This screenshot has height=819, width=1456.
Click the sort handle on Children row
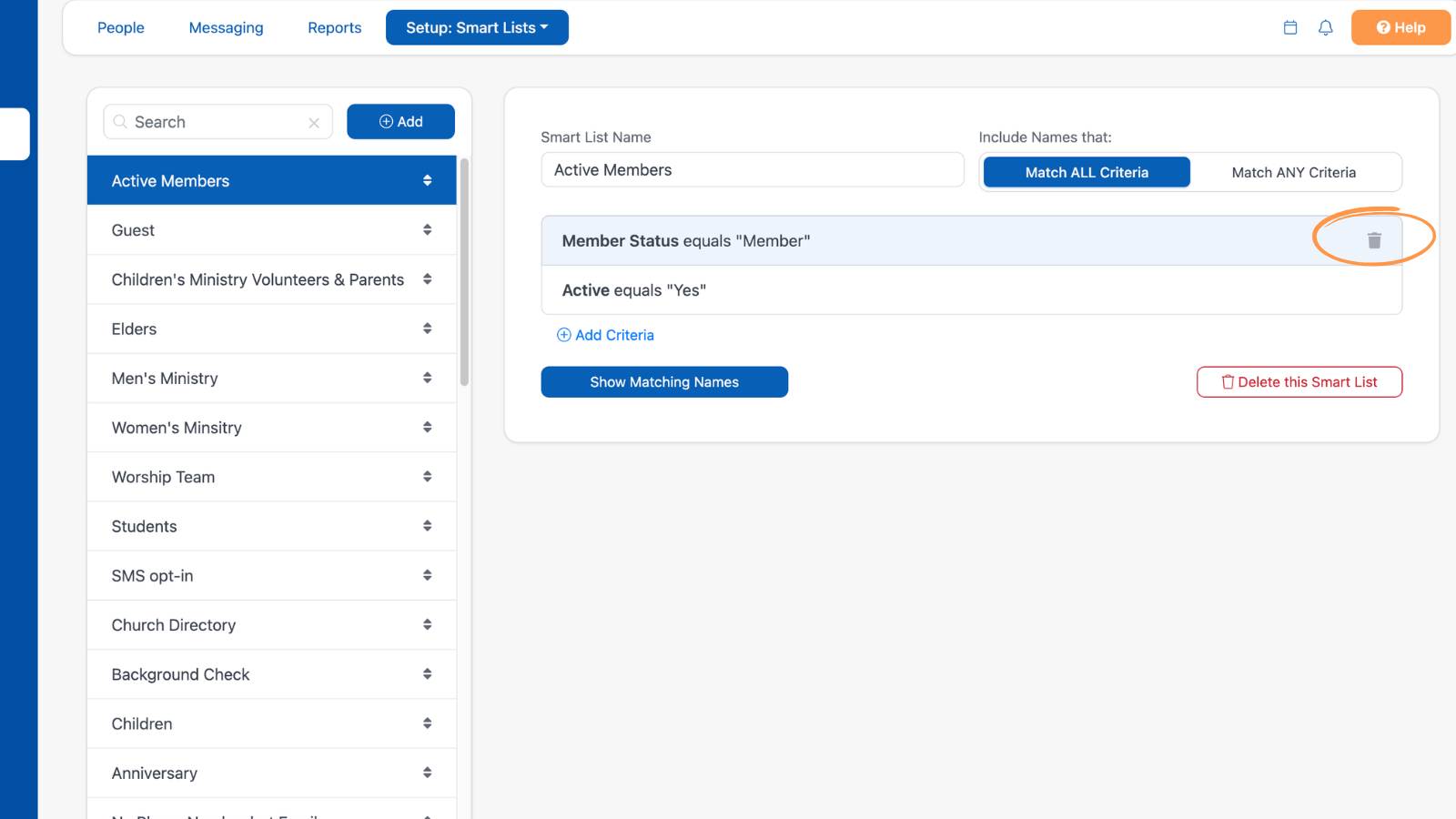(x=427, y=723)
